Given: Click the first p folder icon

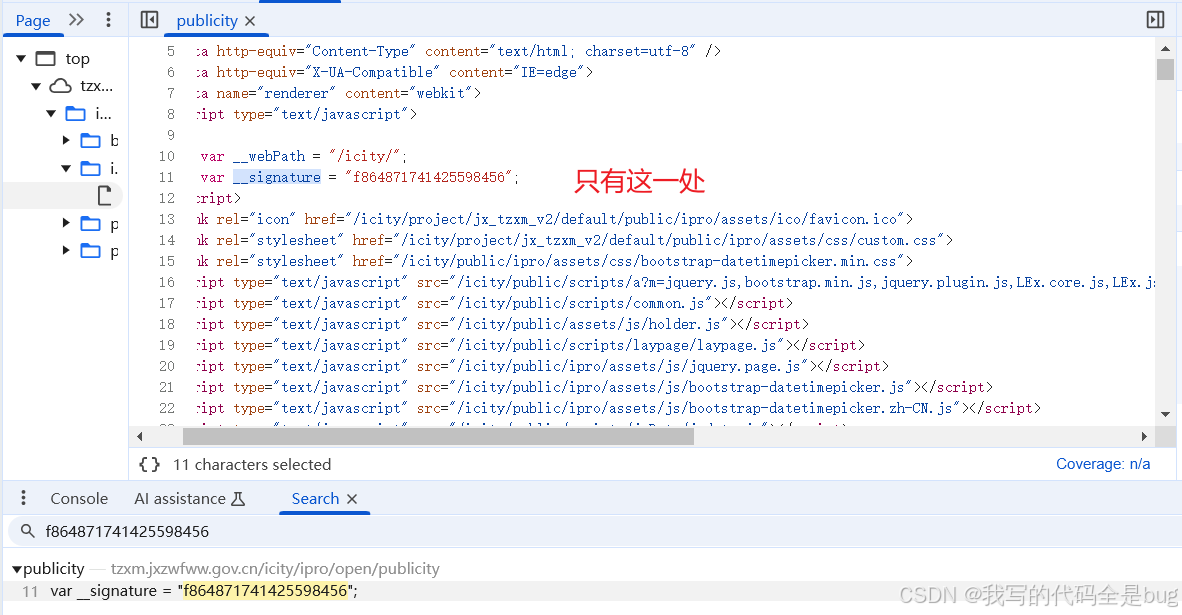Looking at the screenshot, I should (90, 223).
